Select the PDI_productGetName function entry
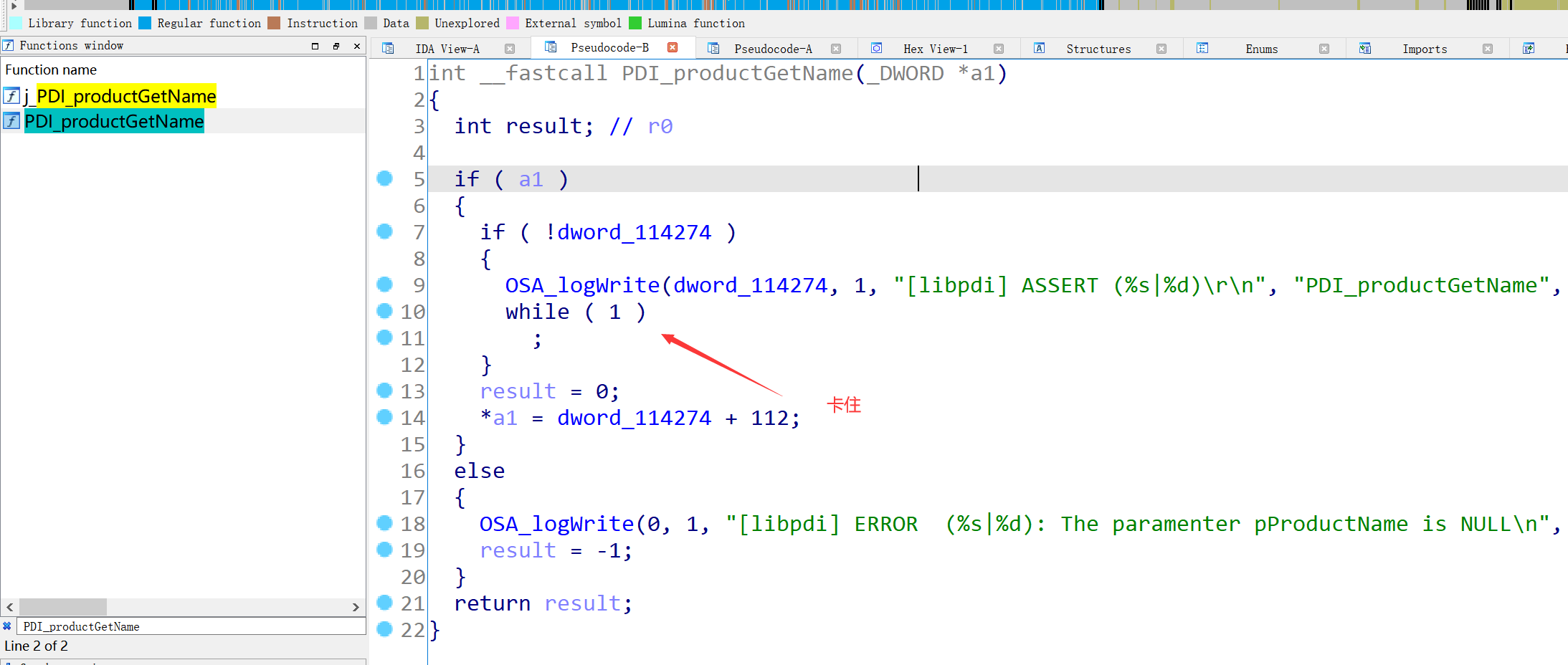Image resolution: width=1568 pixels, height=665 pixels. coord(115,121)
